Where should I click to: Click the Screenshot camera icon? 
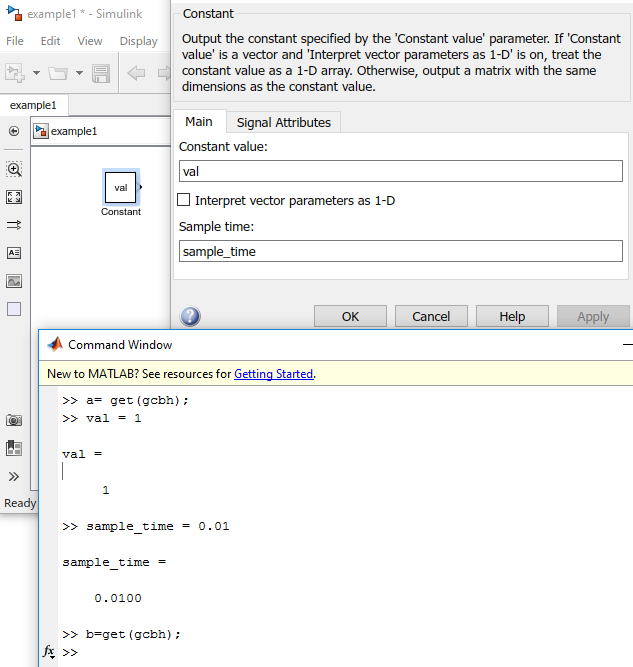[x=14, y=420]
